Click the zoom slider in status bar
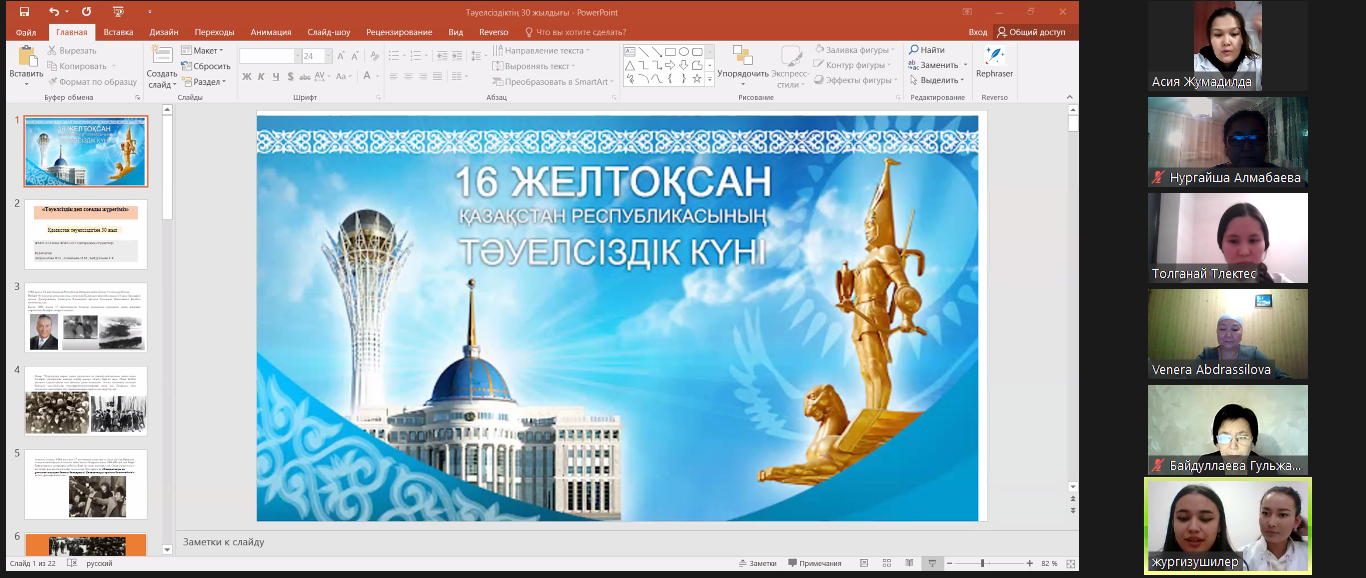 pyautogui.click(x=983, y=564)
